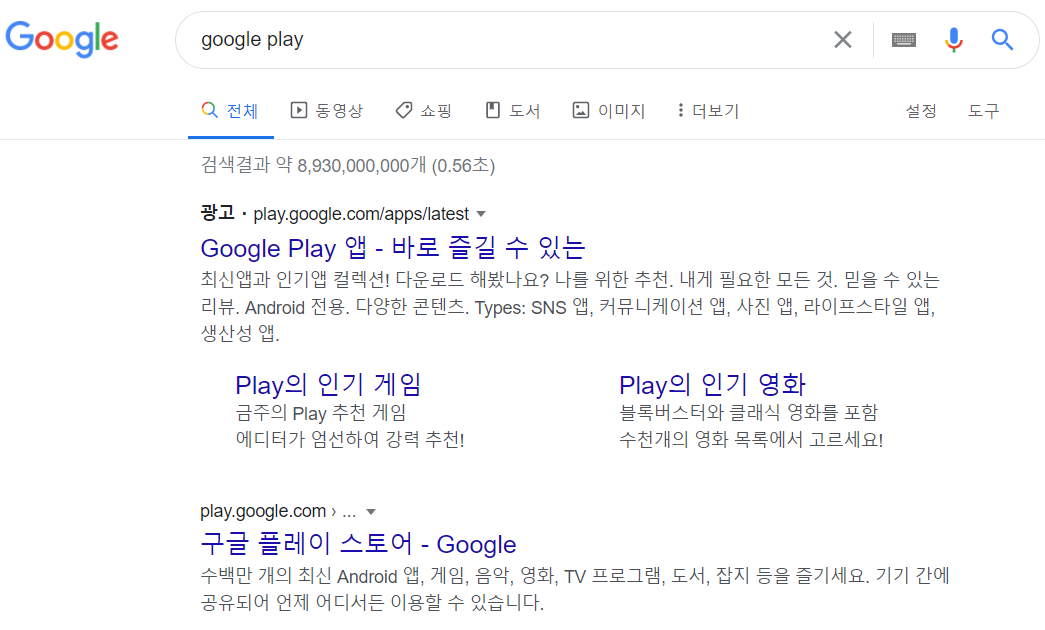Click text 수천개의 영화 목록에서 고르세요!
The image size is (1045, 630).
pos(751,440)
